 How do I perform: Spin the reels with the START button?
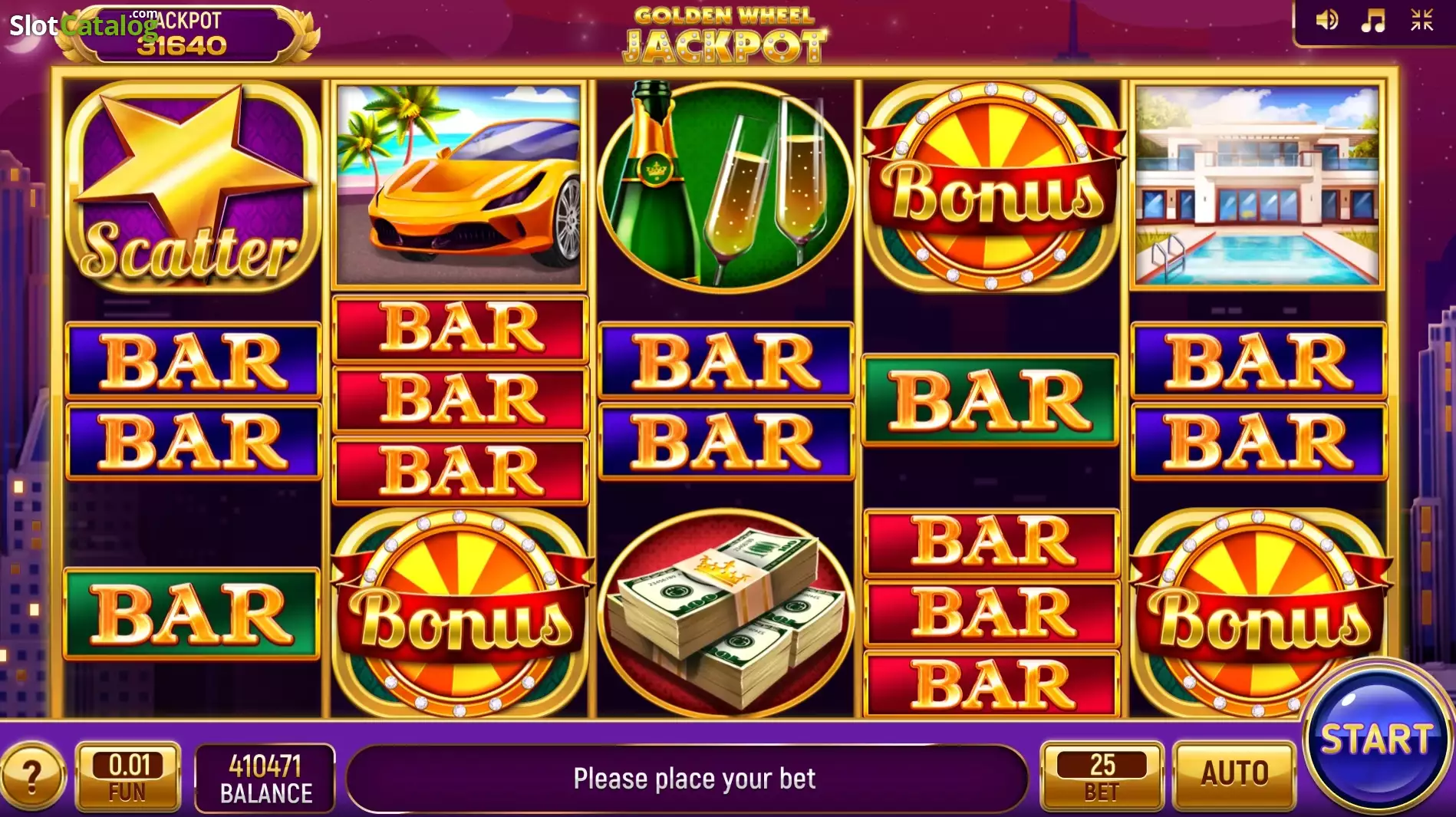tap(1376, 739)
